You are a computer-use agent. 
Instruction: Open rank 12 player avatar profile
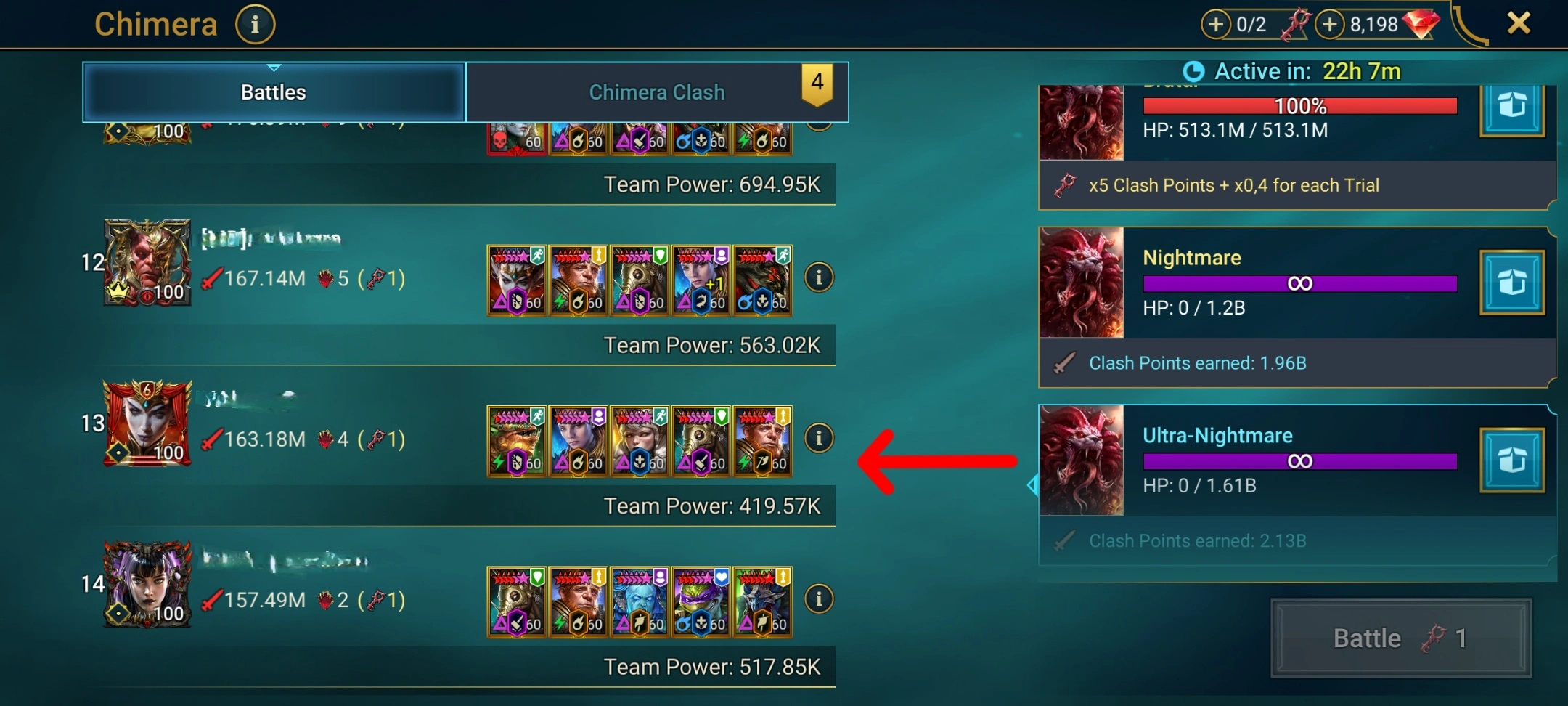point(147,262)
